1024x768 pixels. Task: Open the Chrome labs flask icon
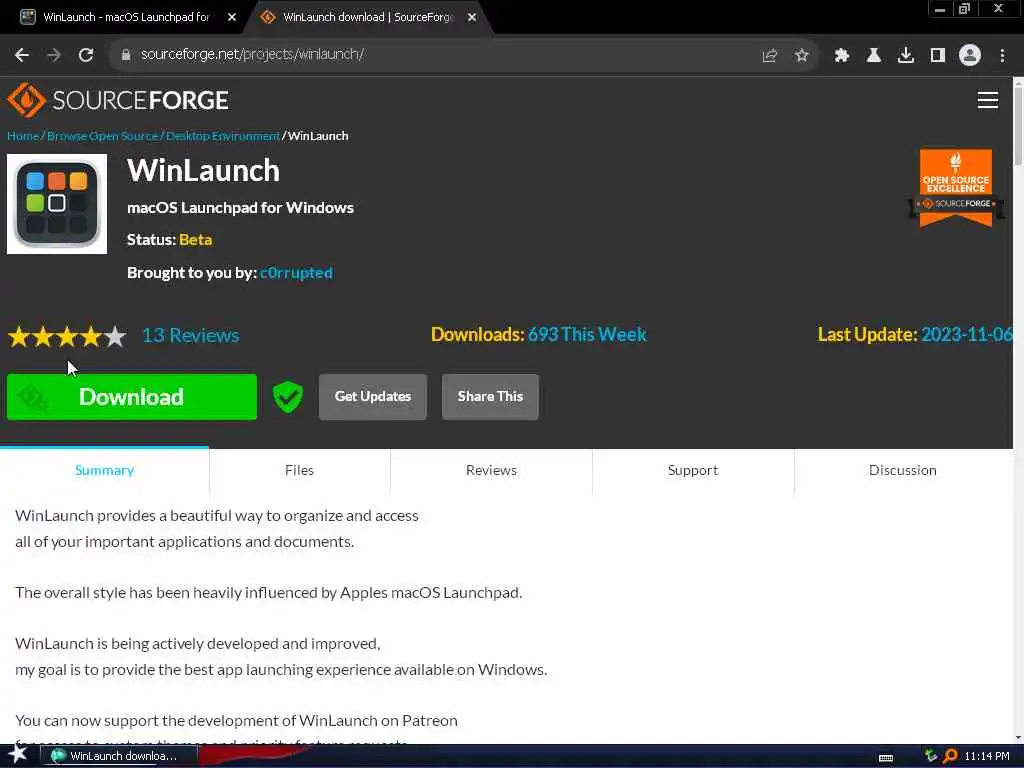(873, 56)
